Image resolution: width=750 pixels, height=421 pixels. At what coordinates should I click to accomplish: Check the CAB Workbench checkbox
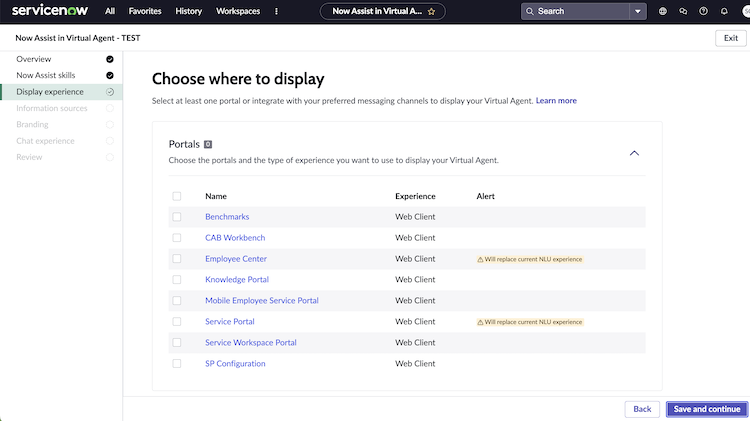(x=177, y=238)
